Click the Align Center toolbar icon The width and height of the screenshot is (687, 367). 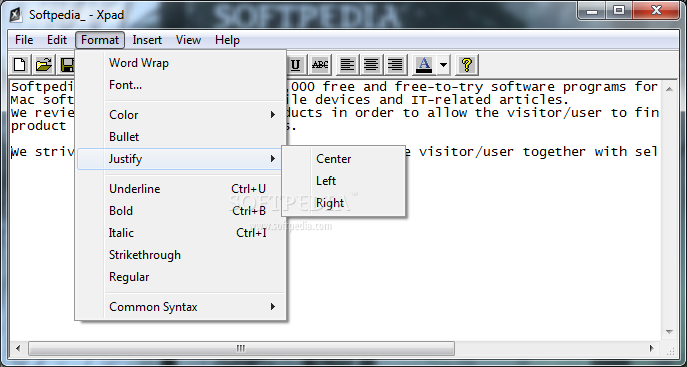[372, 65]
